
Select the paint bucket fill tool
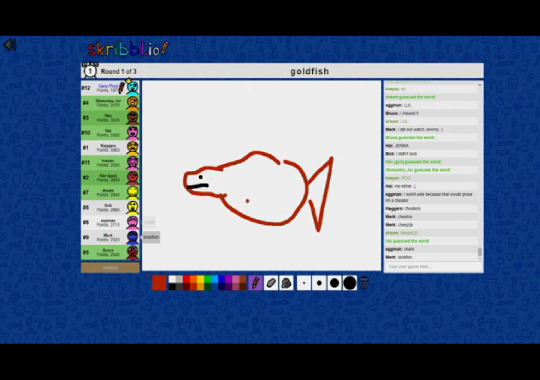[x=286, y=283]
